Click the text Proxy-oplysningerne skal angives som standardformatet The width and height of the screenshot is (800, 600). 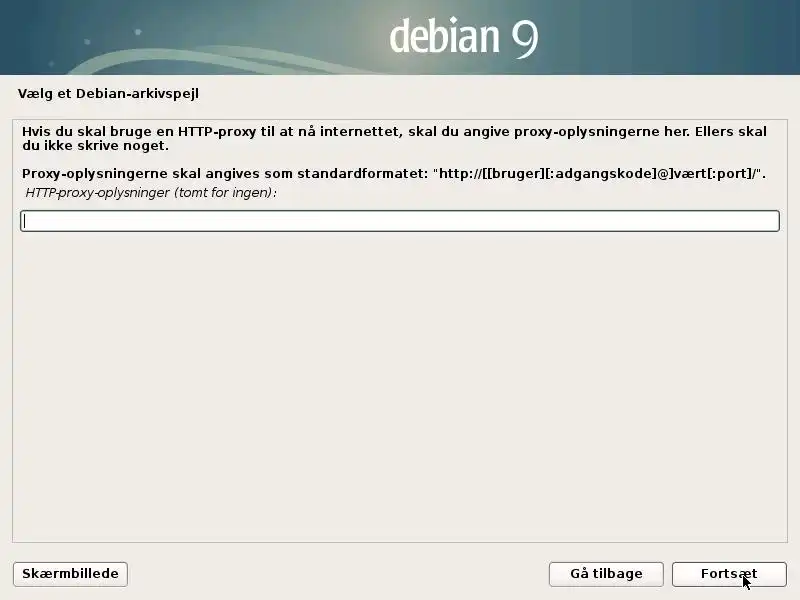tap(225, 174)
